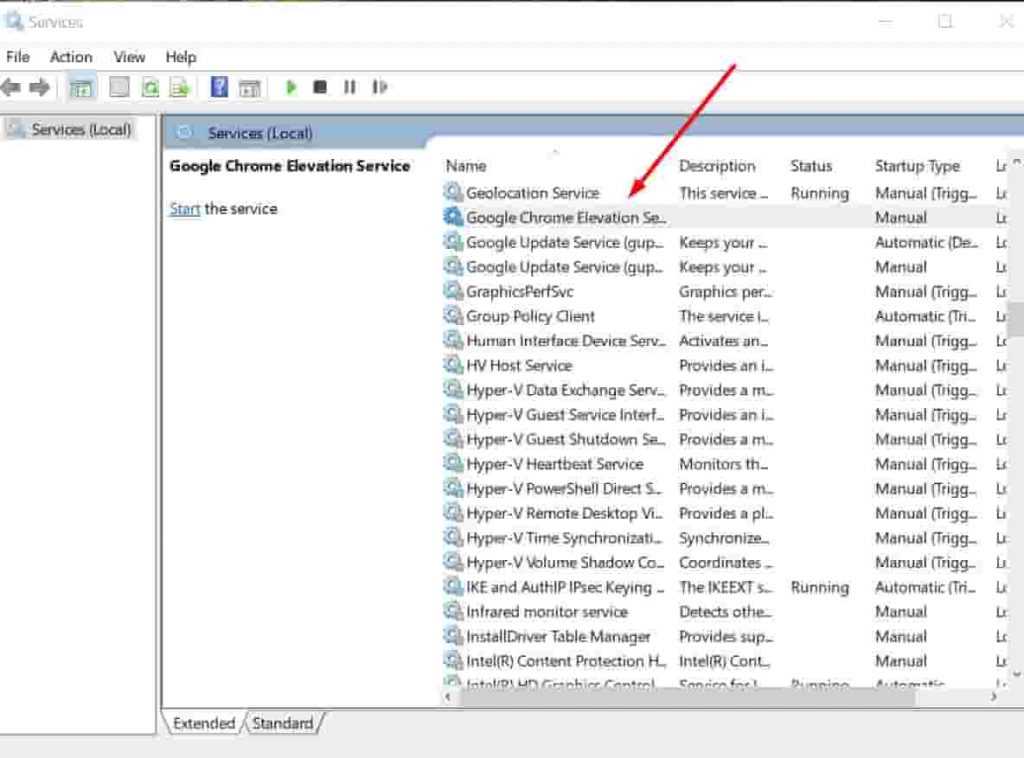Select the Group Policy Client service

coord(530,316)
